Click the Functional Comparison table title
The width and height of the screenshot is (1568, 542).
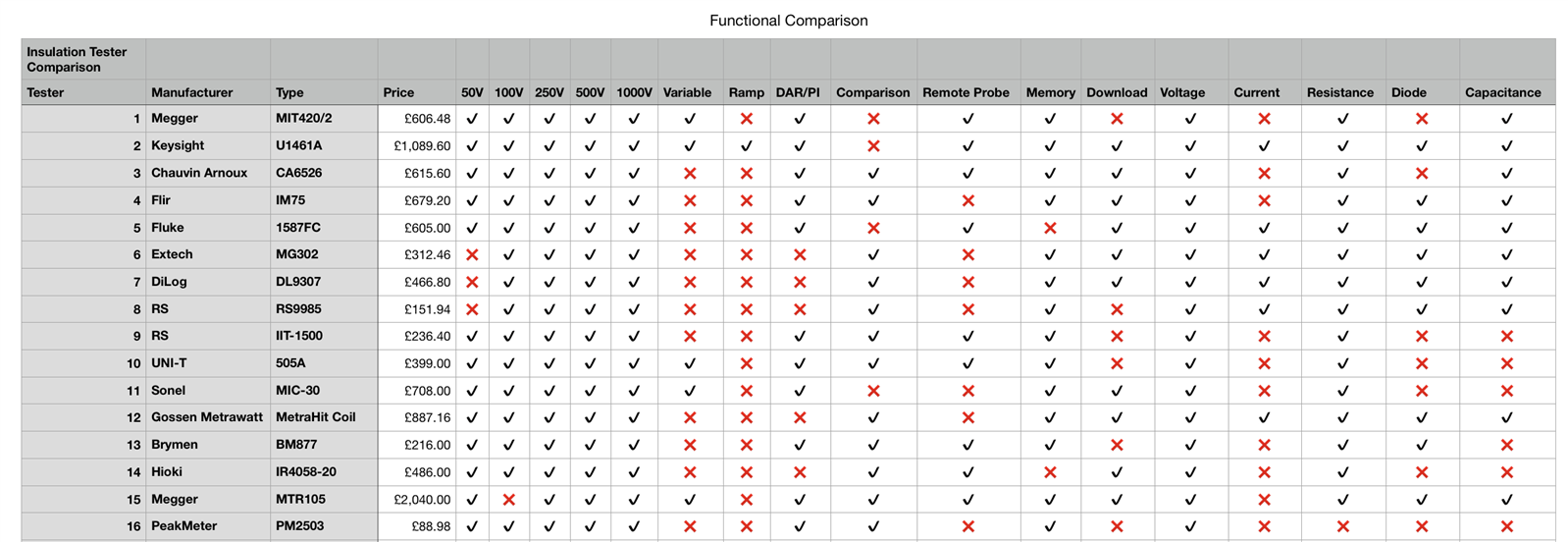[x=788, y=21]
